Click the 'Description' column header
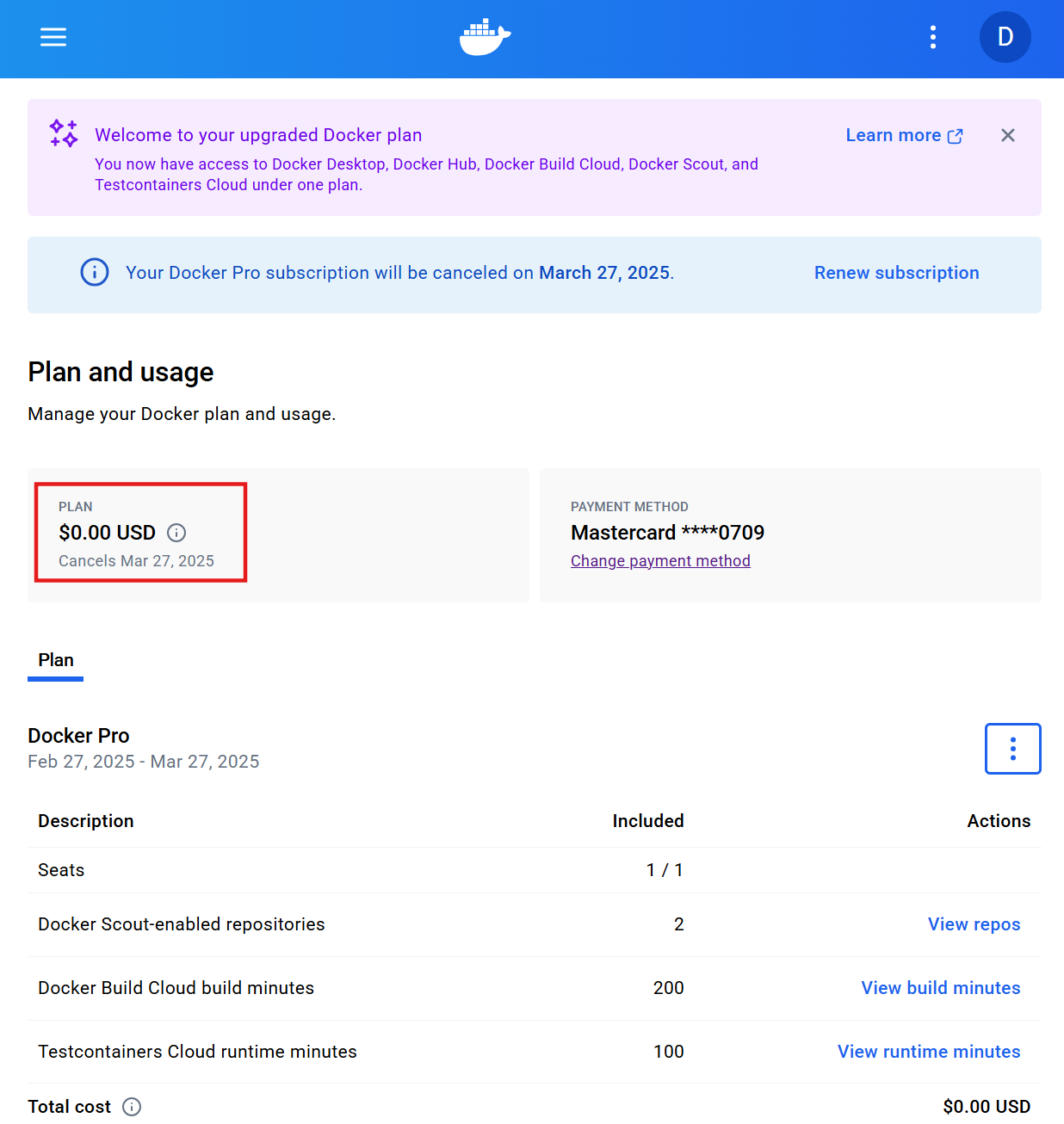The height and width of the screenshot is (1124, 1064). [86, 821]
